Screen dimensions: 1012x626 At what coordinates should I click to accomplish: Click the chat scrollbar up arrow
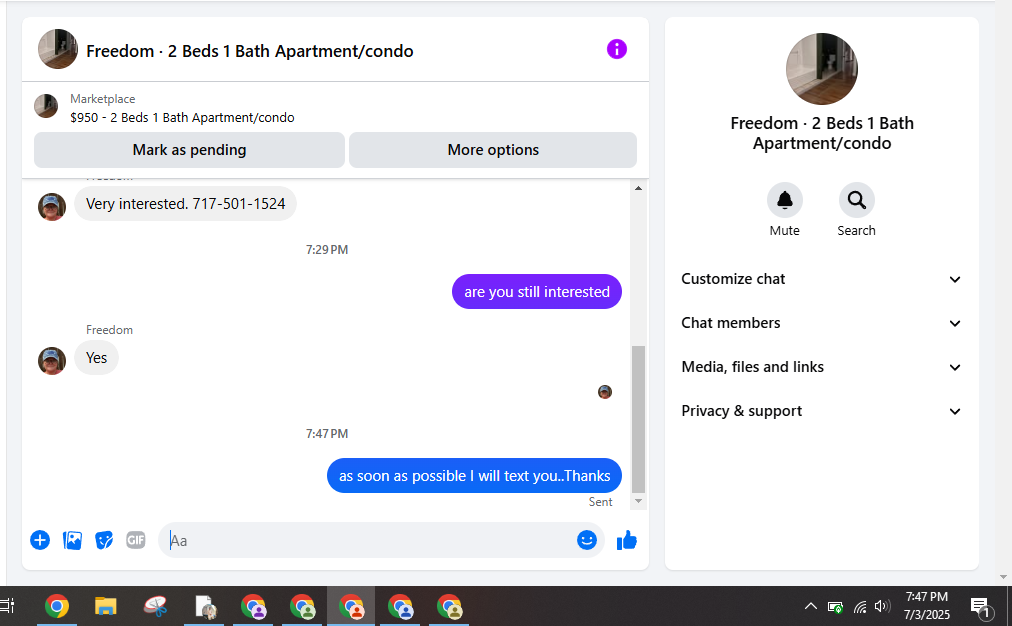point(638,188)
